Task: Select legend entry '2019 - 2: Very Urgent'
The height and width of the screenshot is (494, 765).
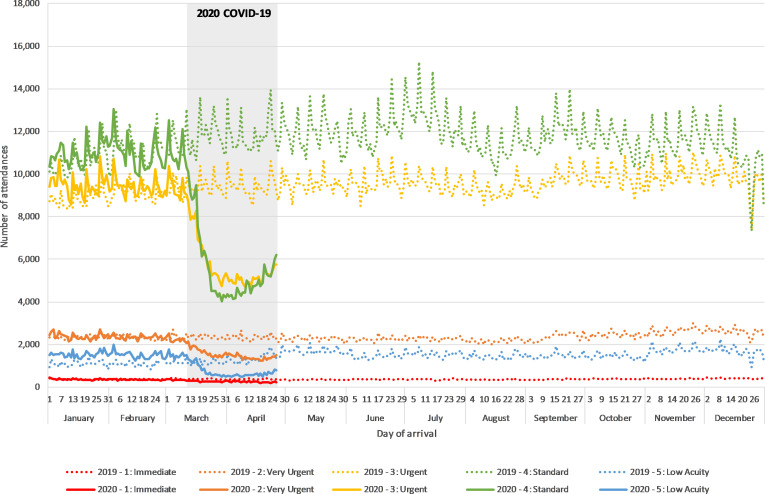Action: [257, 472]
